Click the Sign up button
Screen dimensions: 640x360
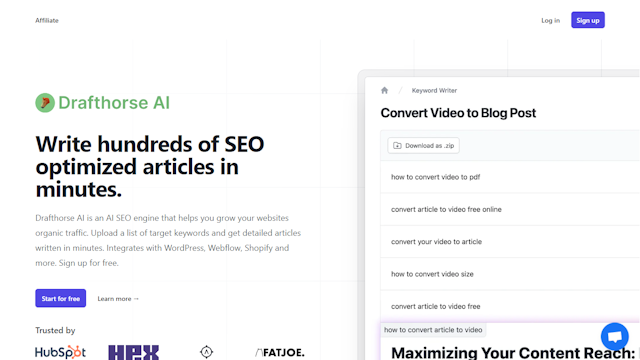[x=588, y=20]
